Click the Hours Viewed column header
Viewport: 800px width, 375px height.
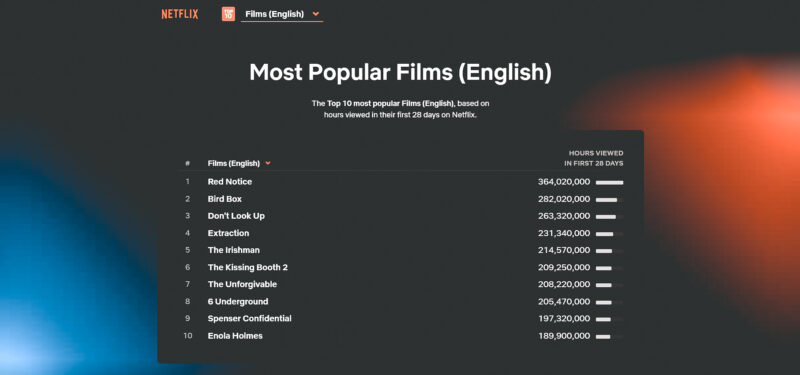point(594,158)
